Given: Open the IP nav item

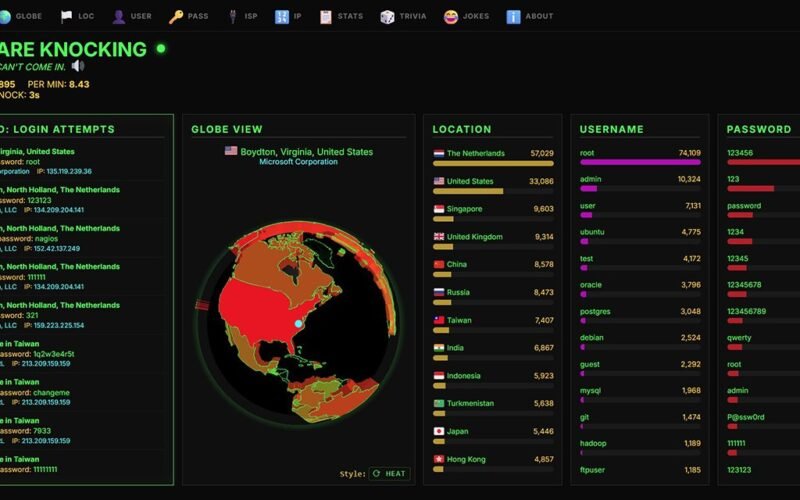Looking at the screenshot, I should coord(288,16).
